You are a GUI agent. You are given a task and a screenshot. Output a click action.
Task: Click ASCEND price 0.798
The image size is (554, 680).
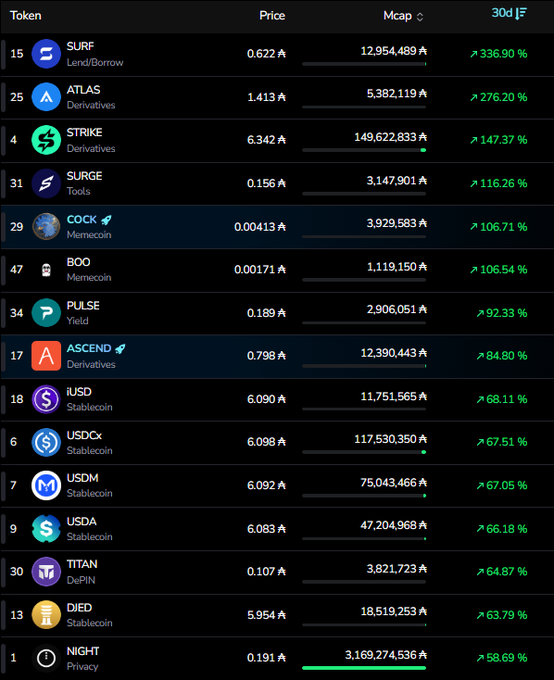[x=266, y=356]
